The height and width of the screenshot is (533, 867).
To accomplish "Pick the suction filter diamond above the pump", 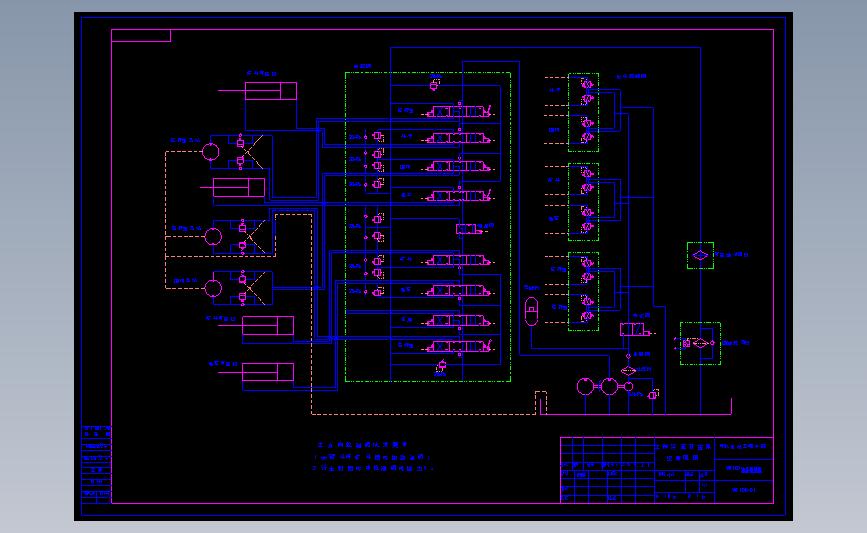I will [x=628, y=370].
